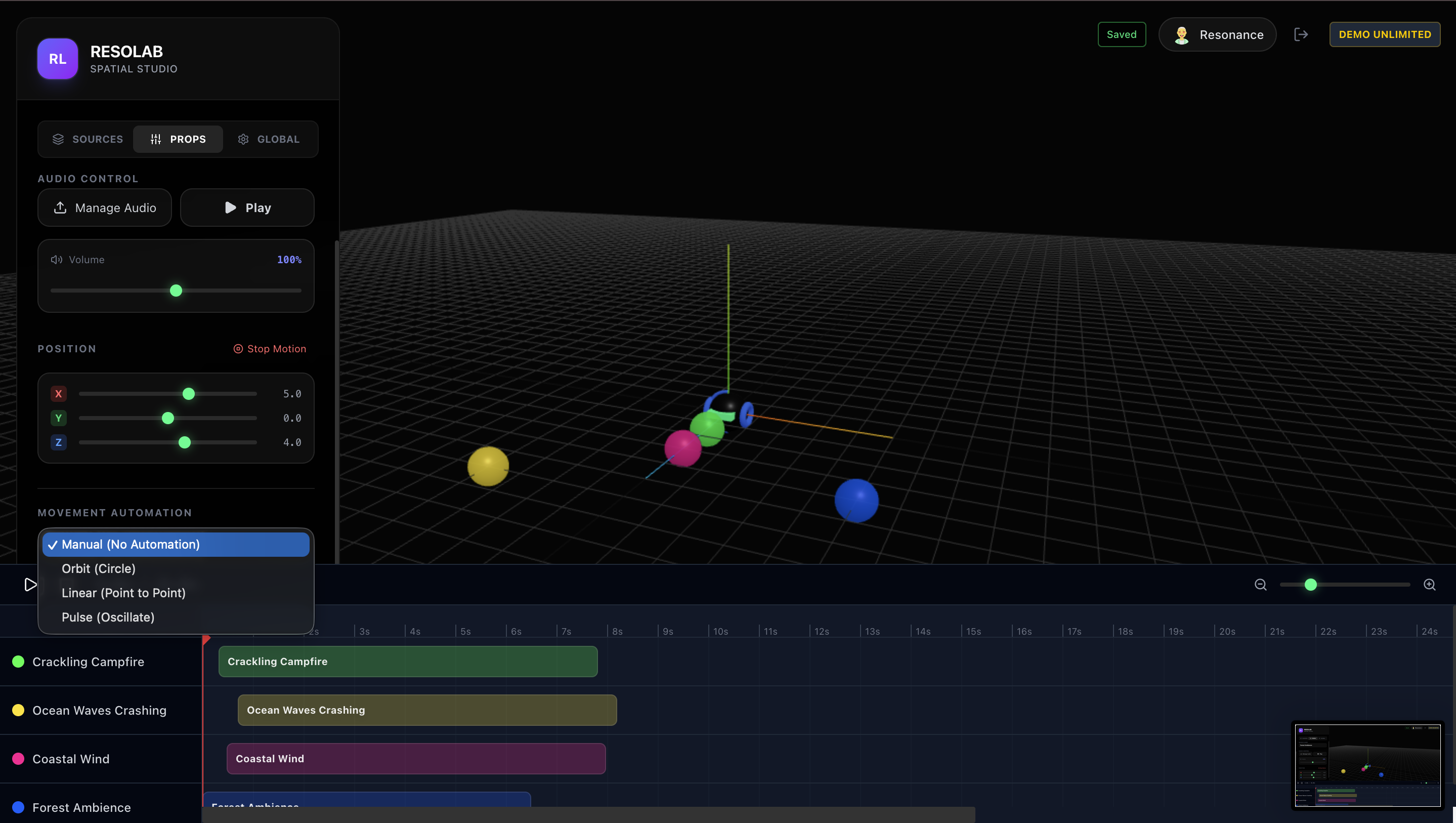The image size is (1456, 823).
Task: Click the timeline play triangle icon
Action: pos(30,584)
